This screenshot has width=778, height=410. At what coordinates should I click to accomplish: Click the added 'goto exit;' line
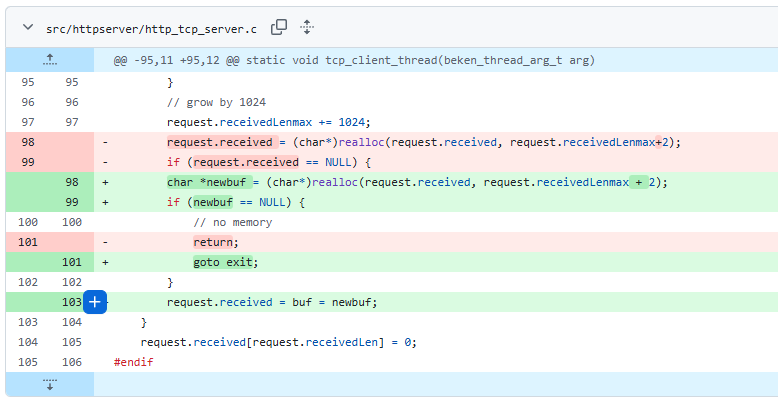coord(225,262)
